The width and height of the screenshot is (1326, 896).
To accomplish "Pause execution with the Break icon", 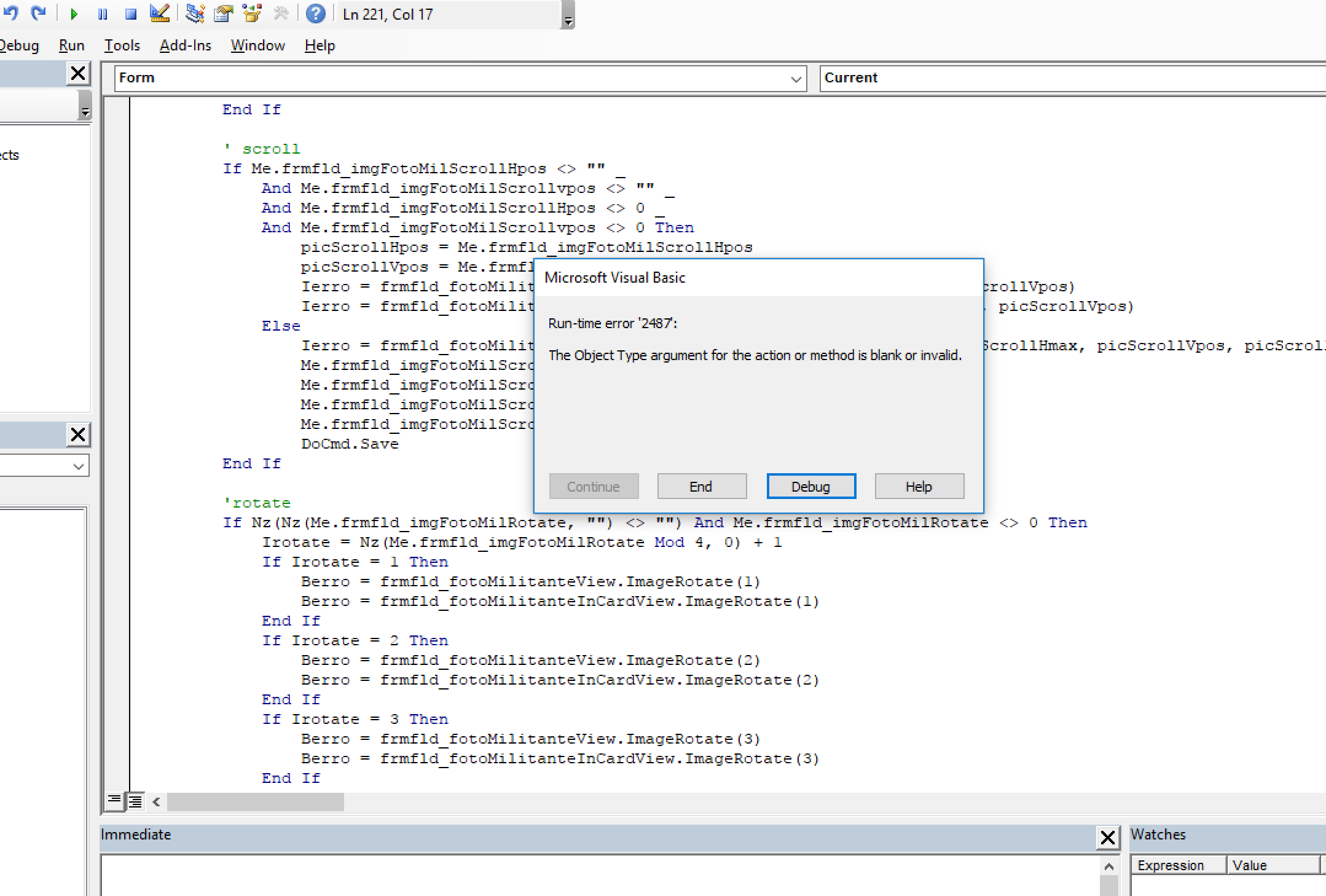I will tap(102, 14).
